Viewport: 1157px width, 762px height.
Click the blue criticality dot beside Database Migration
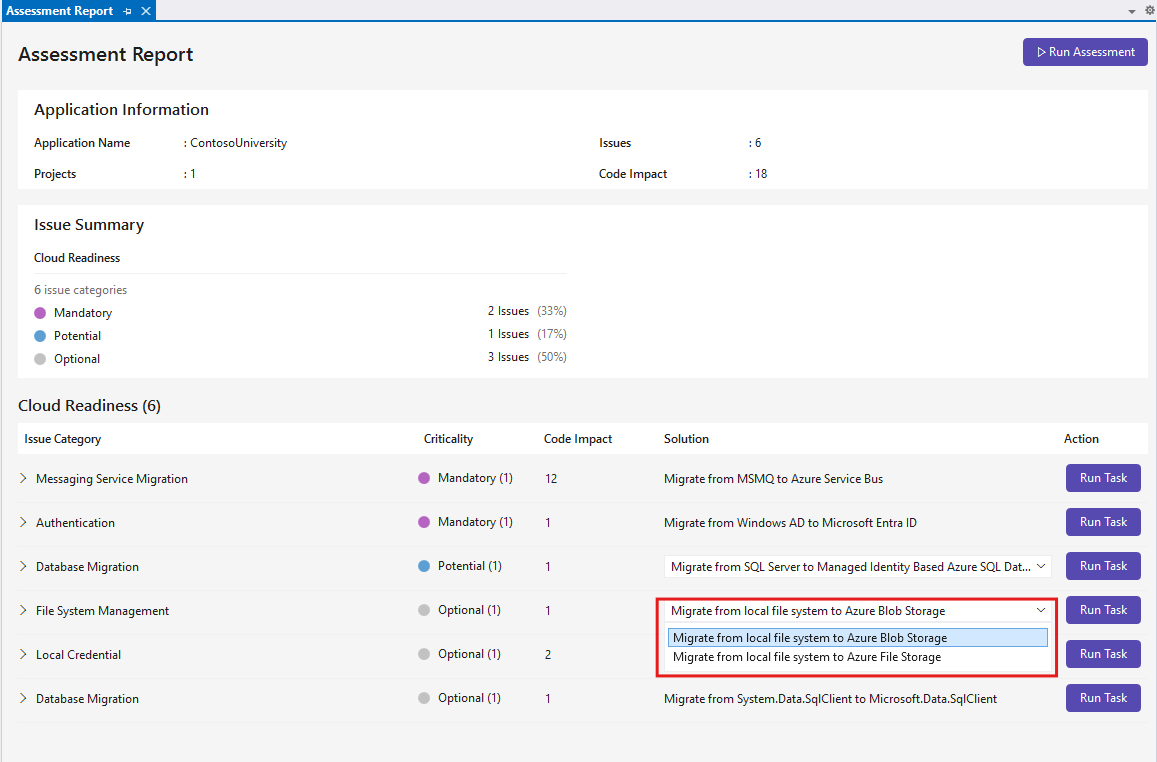[424, 565]
